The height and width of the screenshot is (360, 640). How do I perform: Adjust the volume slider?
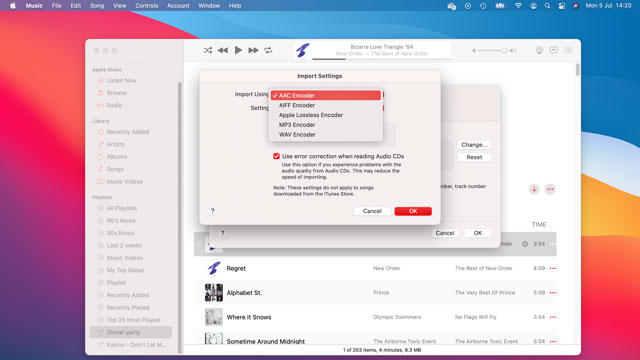(x=492, y=51)
